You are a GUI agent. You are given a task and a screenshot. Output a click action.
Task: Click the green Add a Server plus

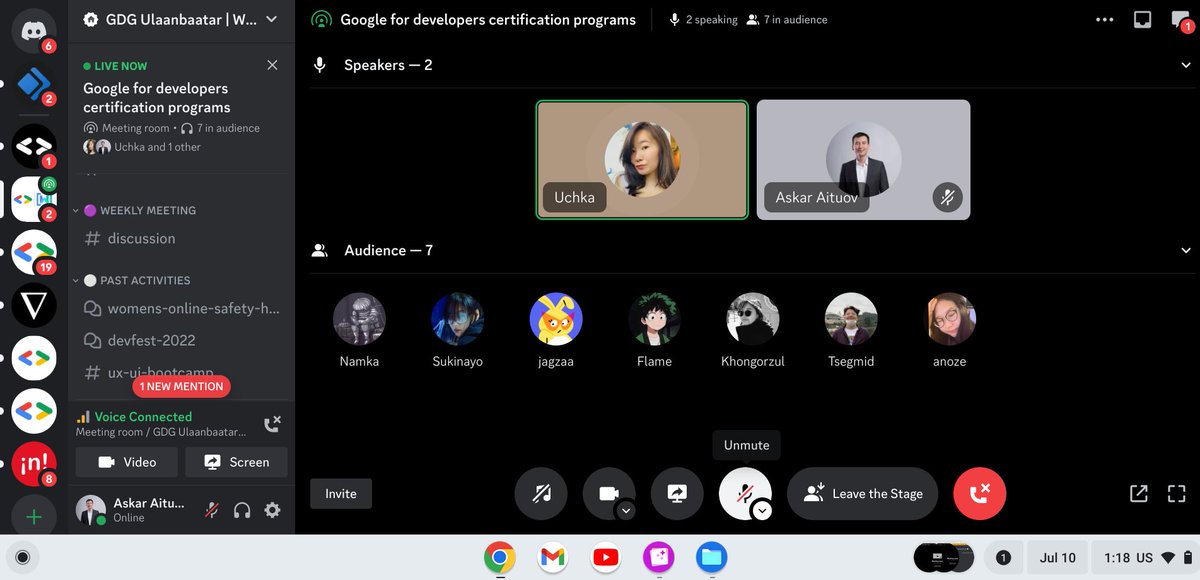click(x=33, y=517)
